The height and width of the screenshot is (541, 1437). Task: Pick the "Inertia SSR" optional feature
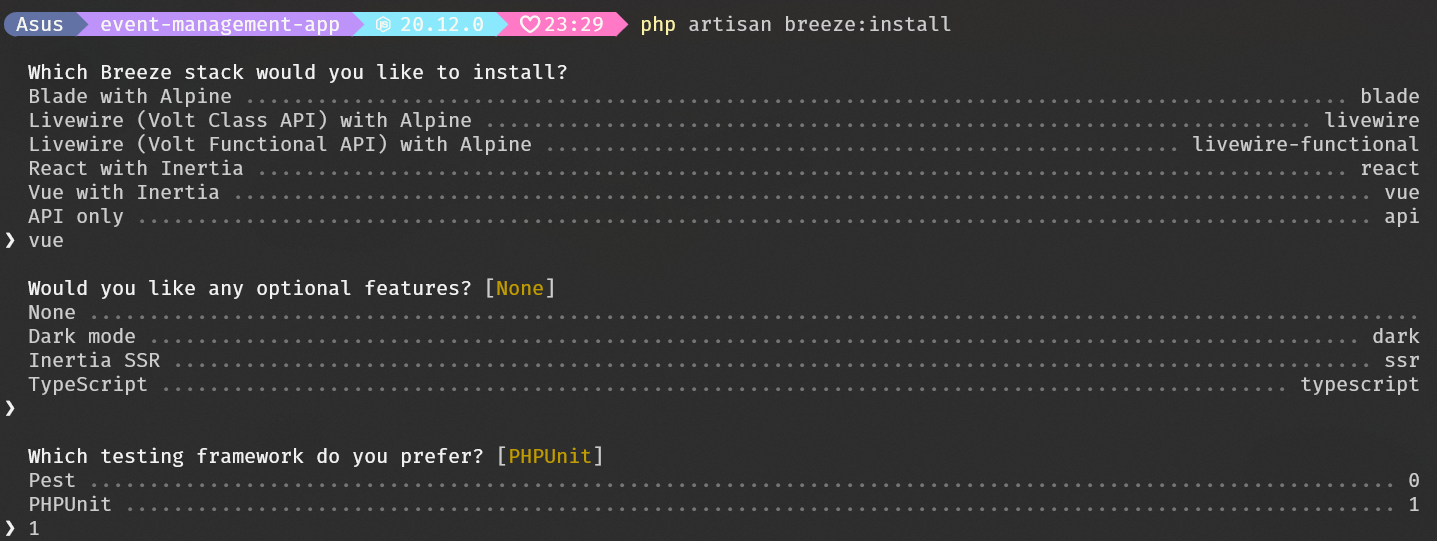(x=94, y=360)
